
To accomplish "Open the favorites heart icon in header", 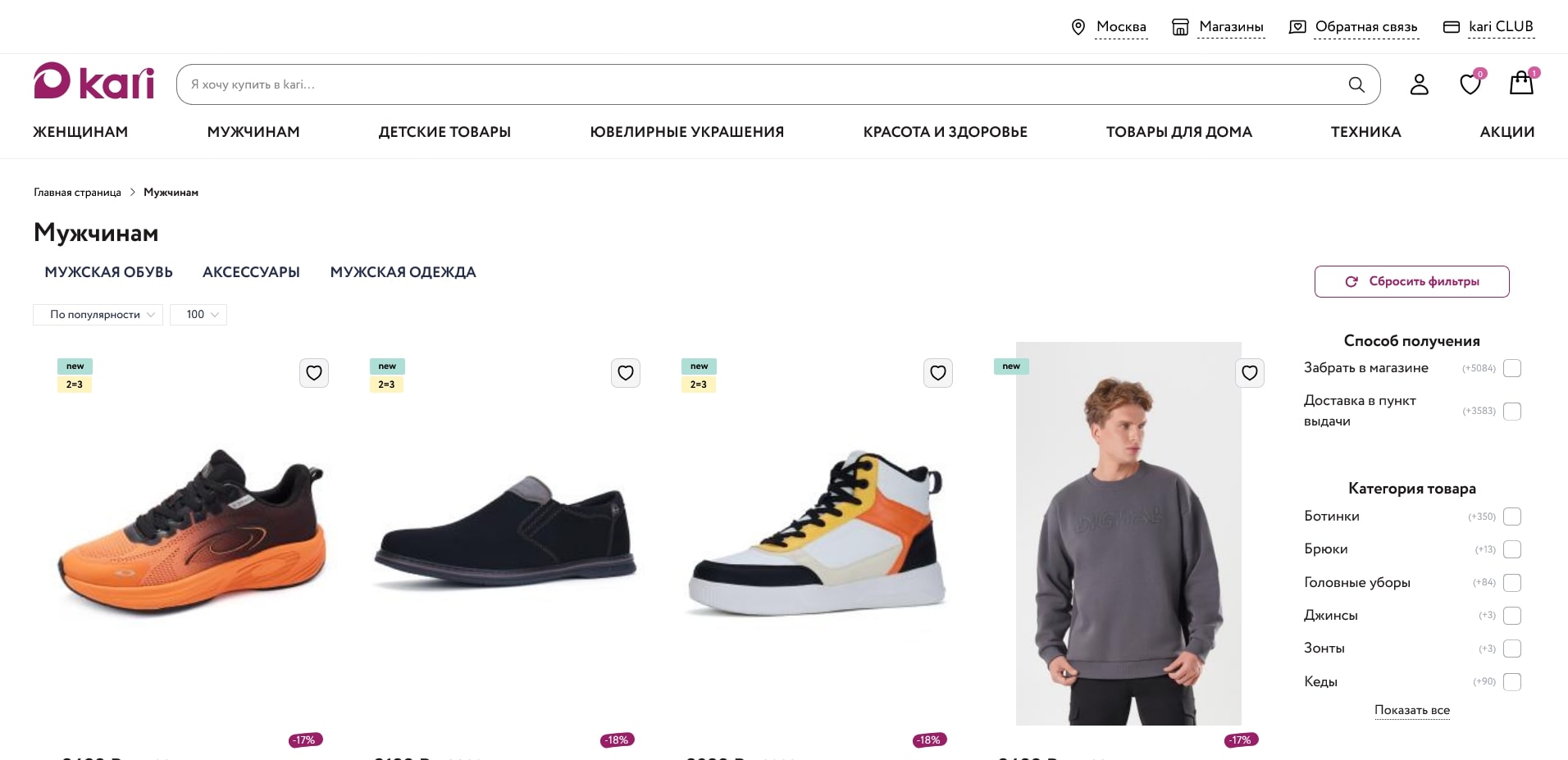I will click(1470, 84).
